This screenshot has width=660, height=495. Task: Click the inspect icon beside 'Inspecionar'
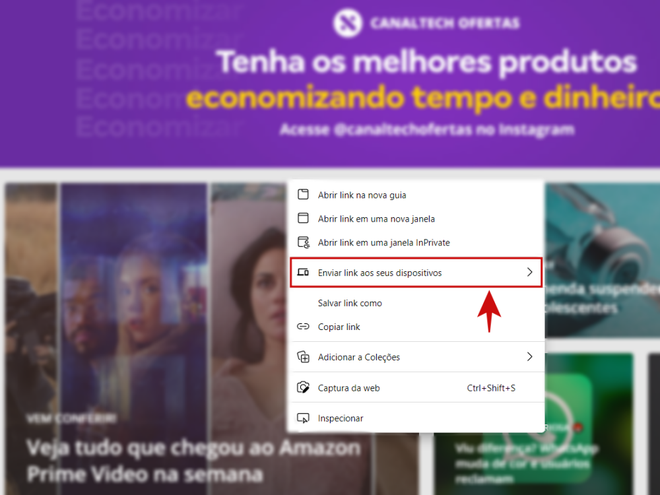[303, 418]
